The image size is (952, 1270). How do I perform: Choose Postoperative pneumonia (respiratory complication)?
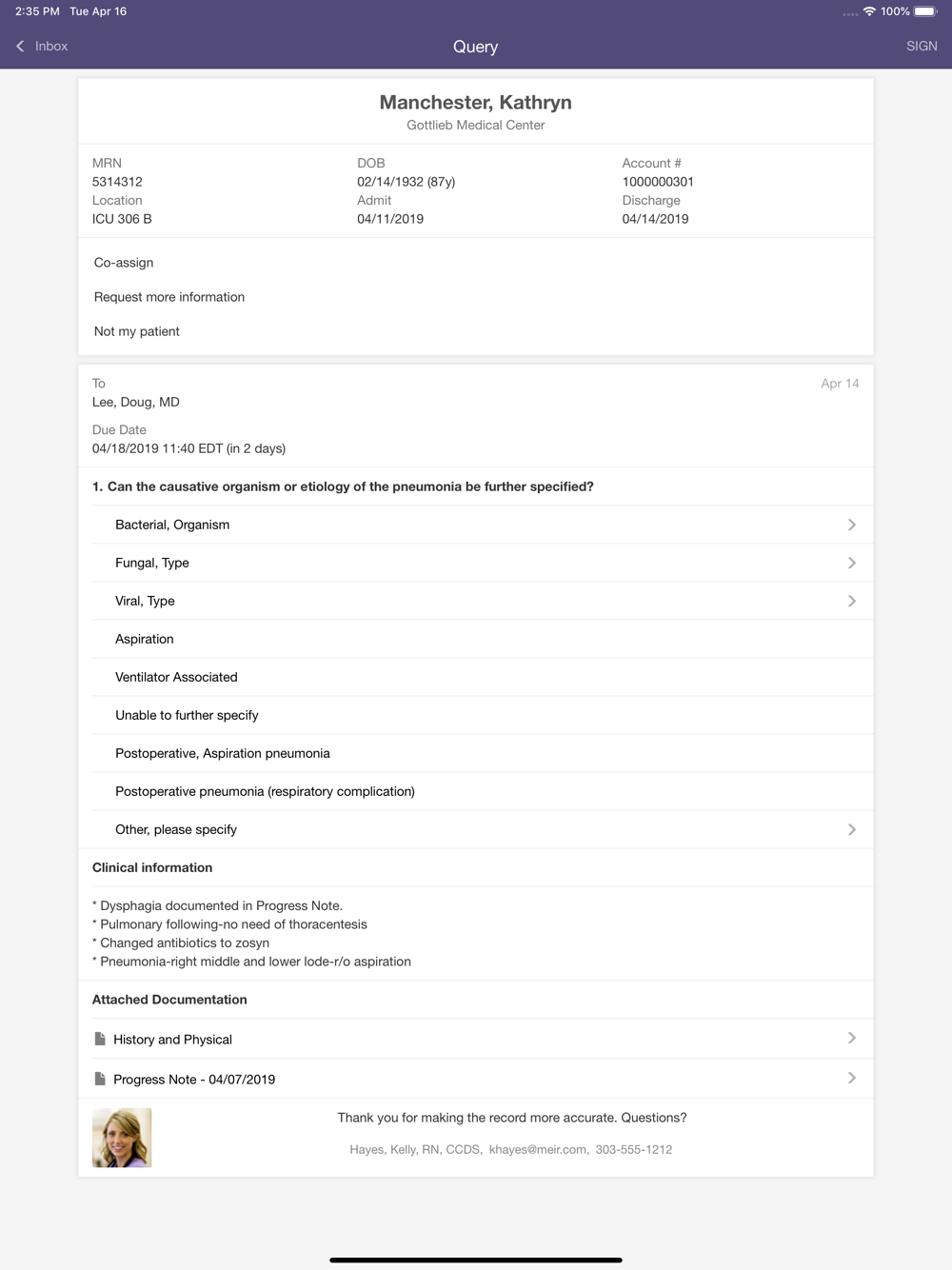(x=265, y=791)
